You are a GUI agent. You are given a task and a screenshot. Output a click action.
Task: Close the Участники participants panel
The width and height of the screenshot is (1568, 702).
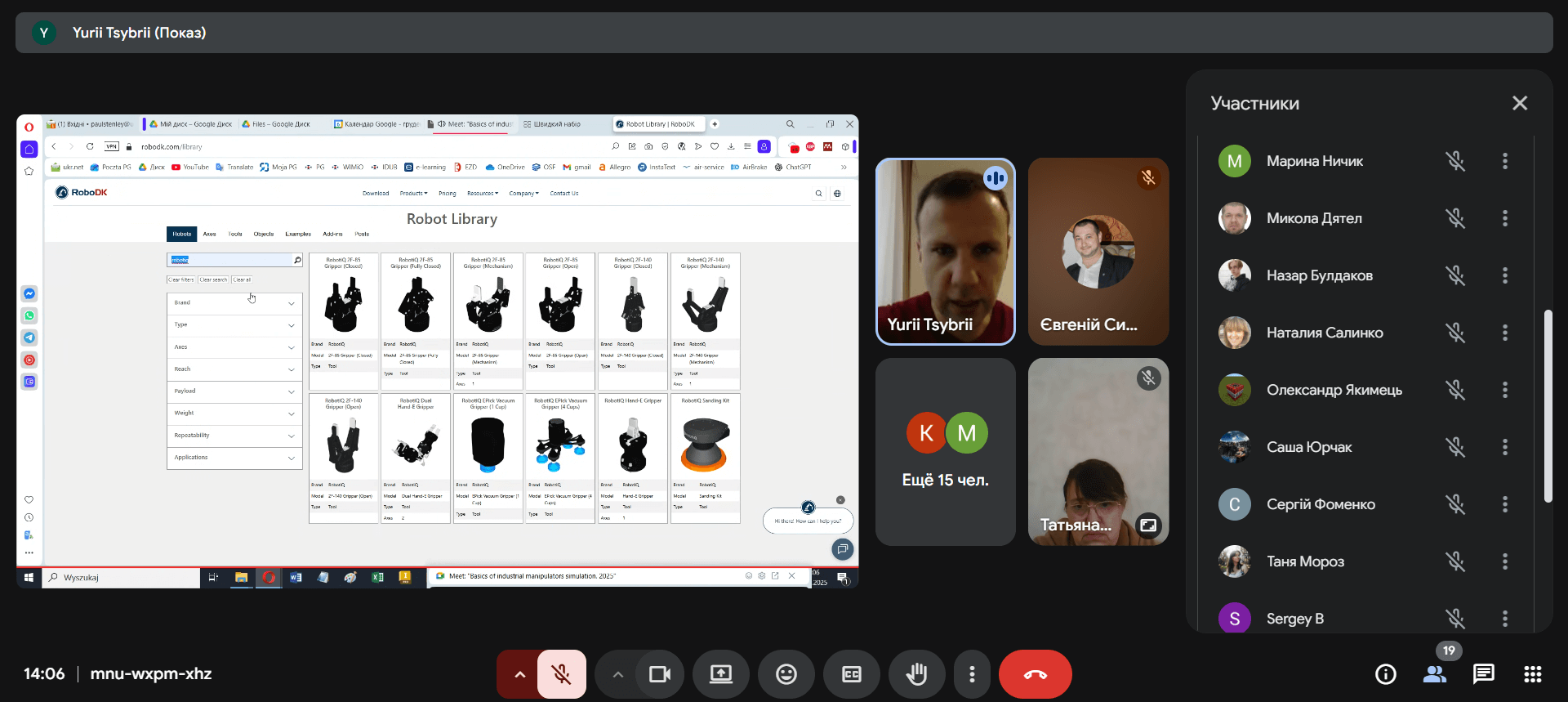(1519, 103)
